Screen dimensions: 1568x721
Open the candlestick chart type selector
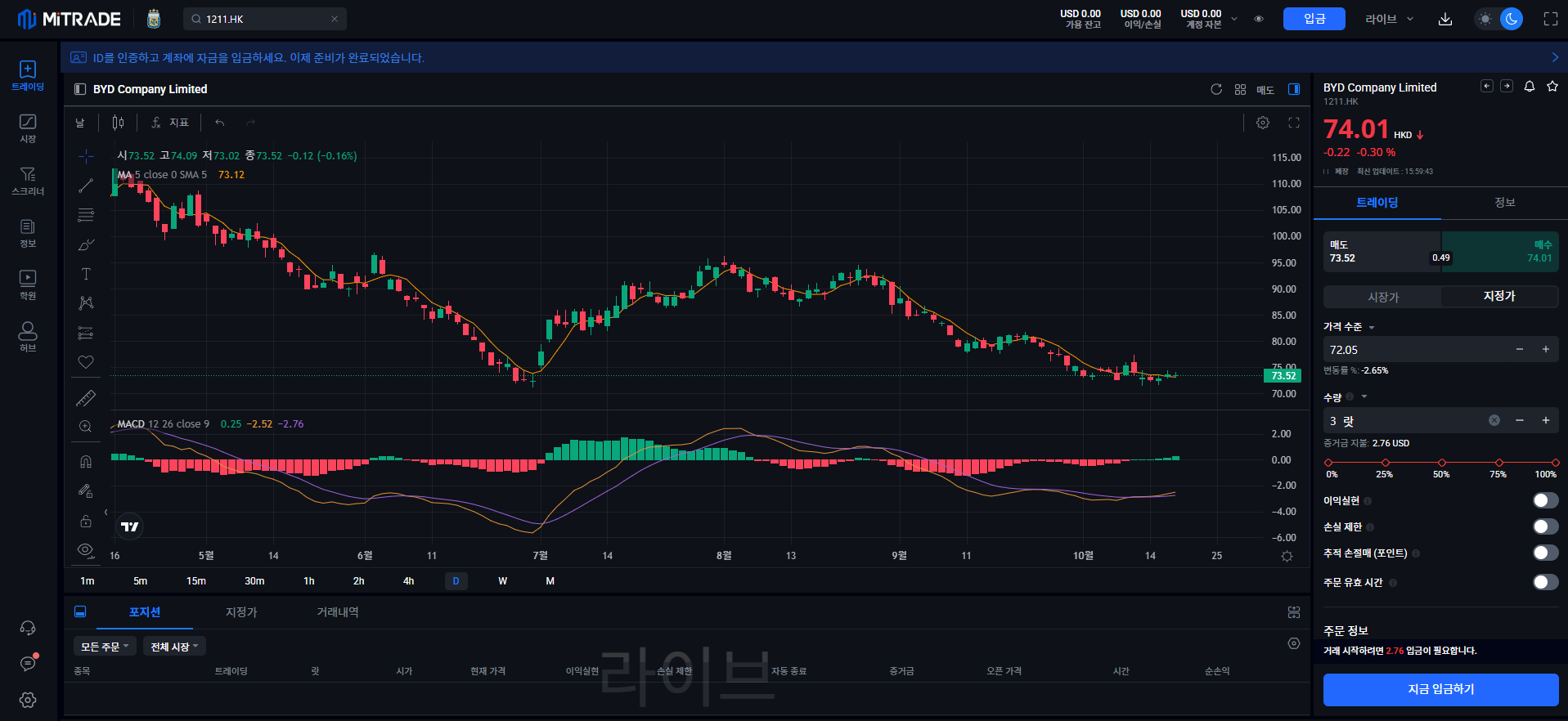click(118, 123)
